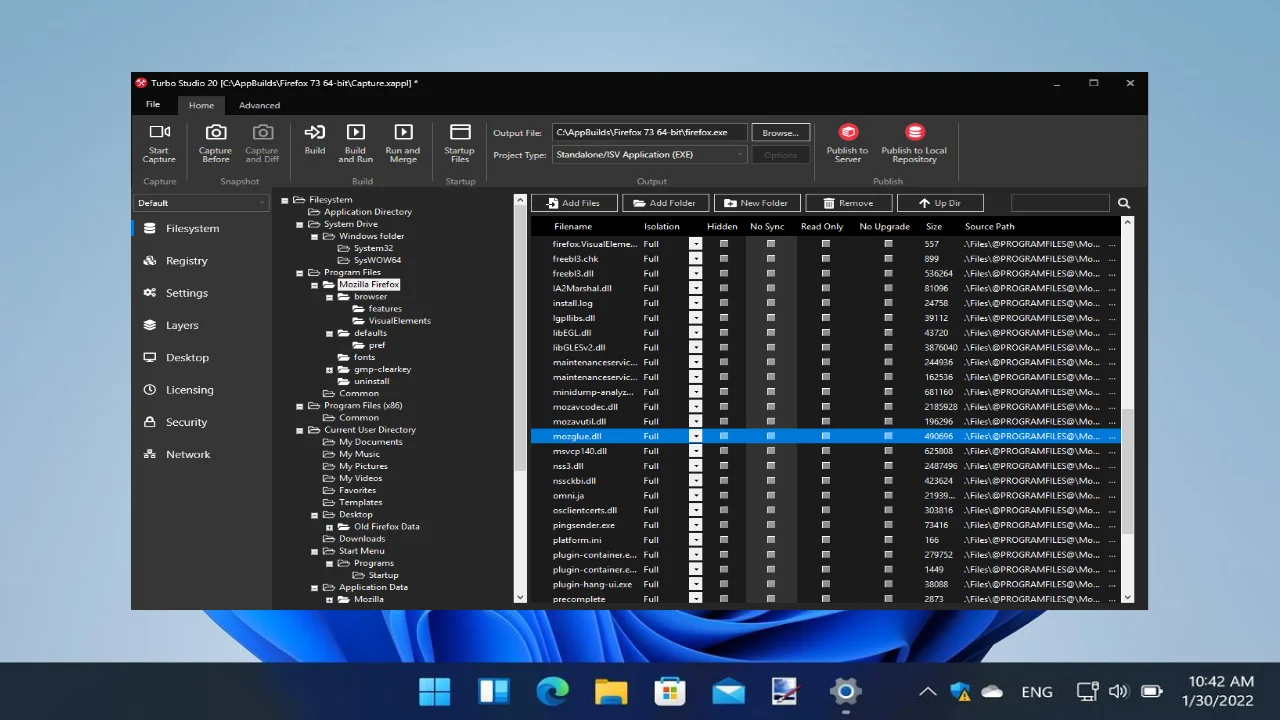Click the Browse... button
The height and width of the screenshot is (720, 1280).
(780, 133)
